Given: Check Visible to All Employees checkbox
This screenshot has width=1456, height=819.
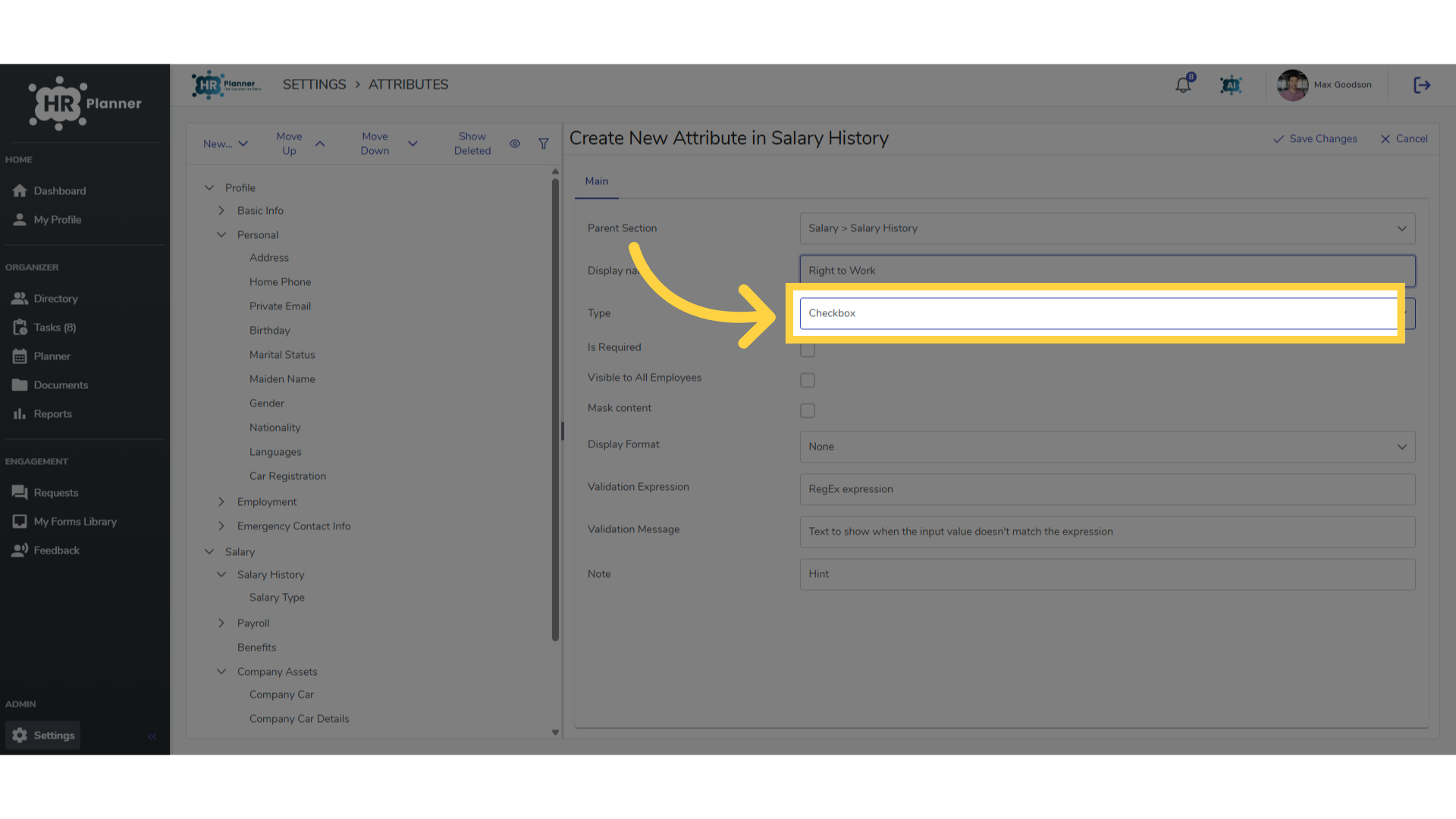Looking at the screenshot, I should click(808, 380).
